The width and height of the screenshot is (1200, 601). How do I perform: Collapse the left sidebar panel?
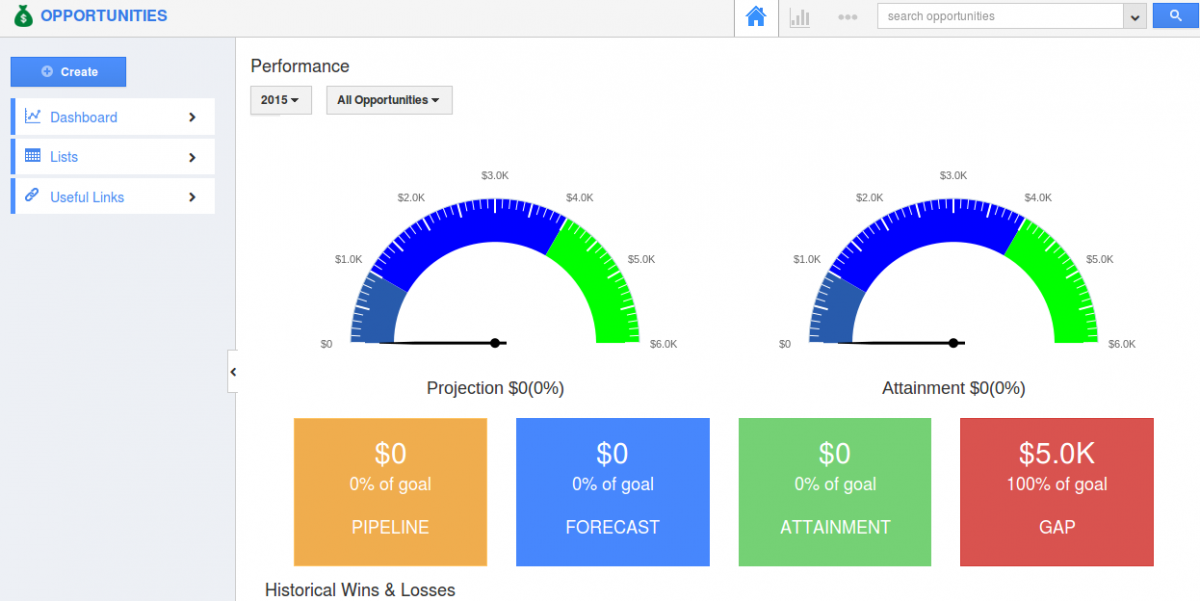coord(234,371)
